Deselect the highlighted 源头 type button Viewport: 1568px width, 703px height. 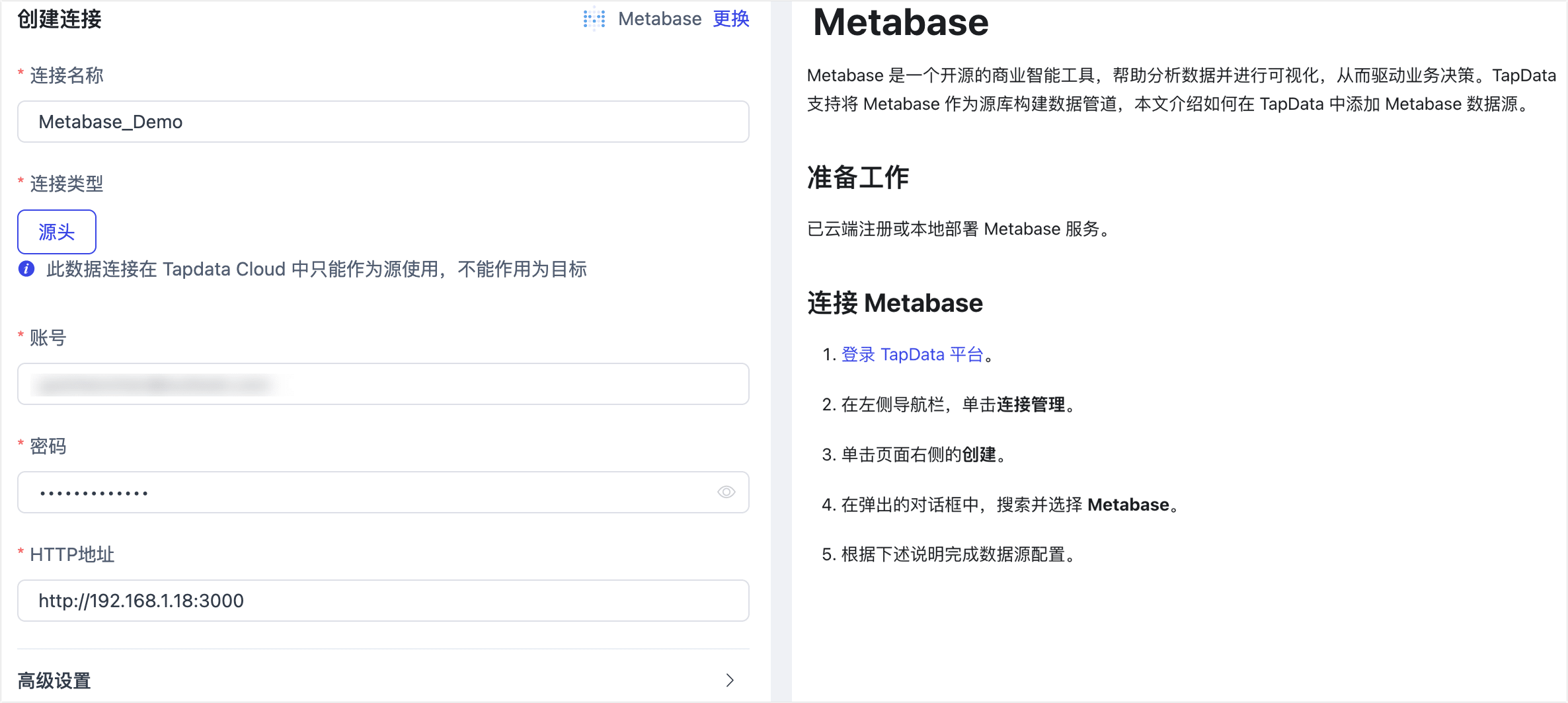pos(57,231)
